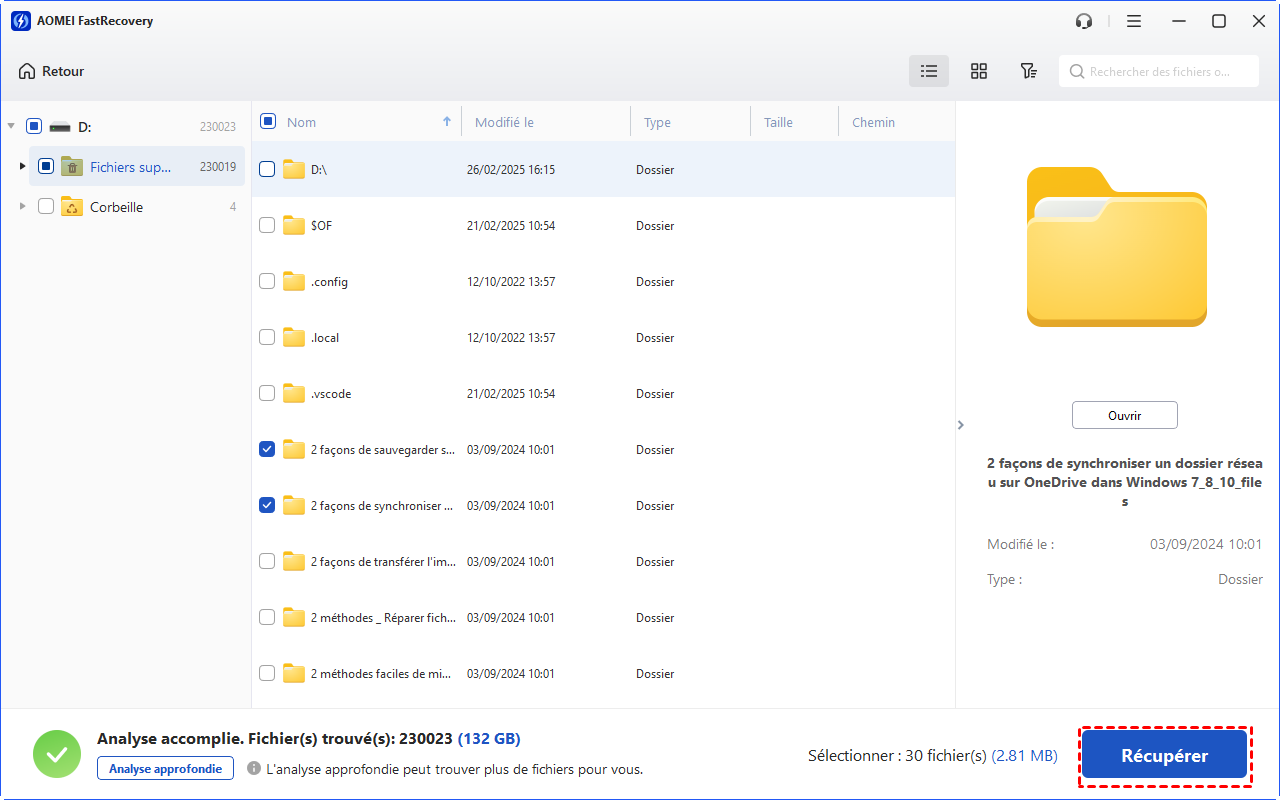Viewport: 1280px width, 800px height.
Task: Click the 'Sélectionner : 30 fichier(s)' status text
Action: (897, 756)
